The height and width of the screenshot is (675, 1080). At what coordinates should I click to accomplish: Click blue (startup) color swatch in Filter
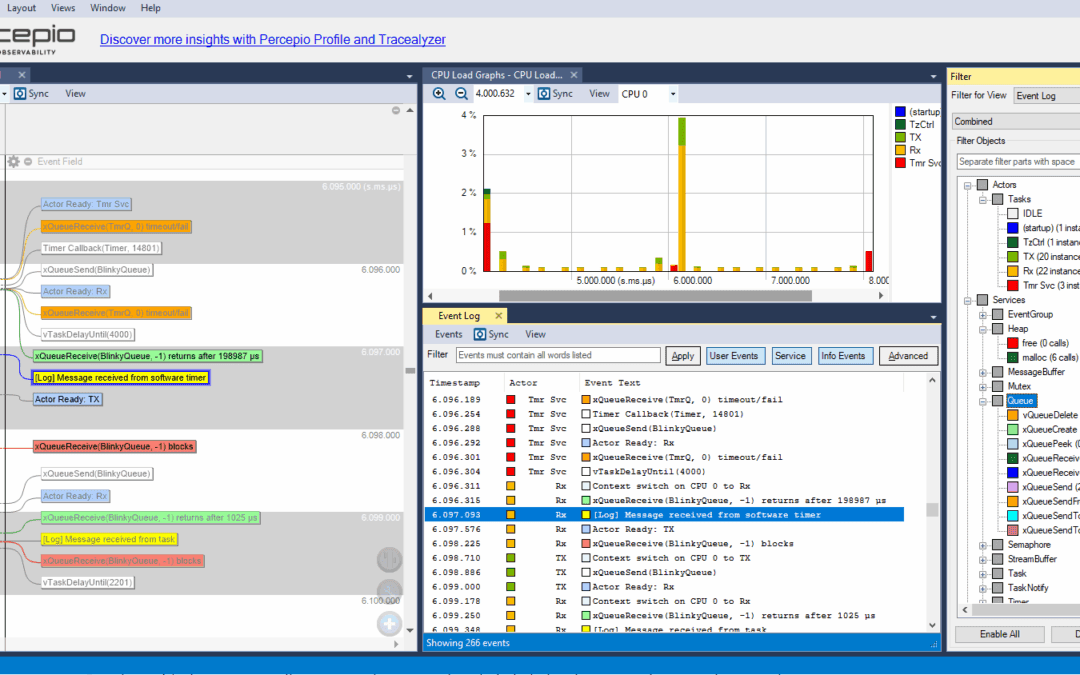pos(1012,228)
